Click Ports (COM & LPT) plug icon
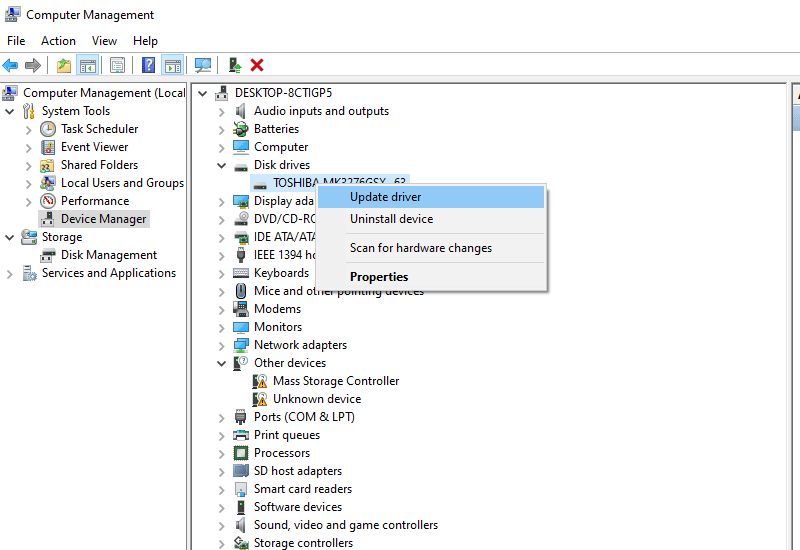 tap(241, 417)
